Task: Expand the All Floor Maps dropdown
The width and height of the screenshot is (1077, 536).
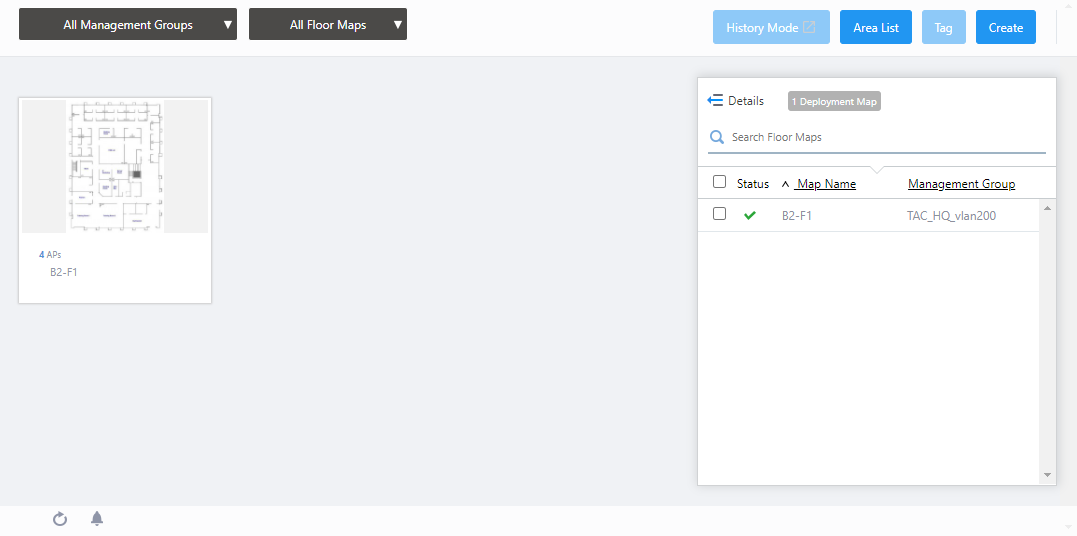Action: 328,25
